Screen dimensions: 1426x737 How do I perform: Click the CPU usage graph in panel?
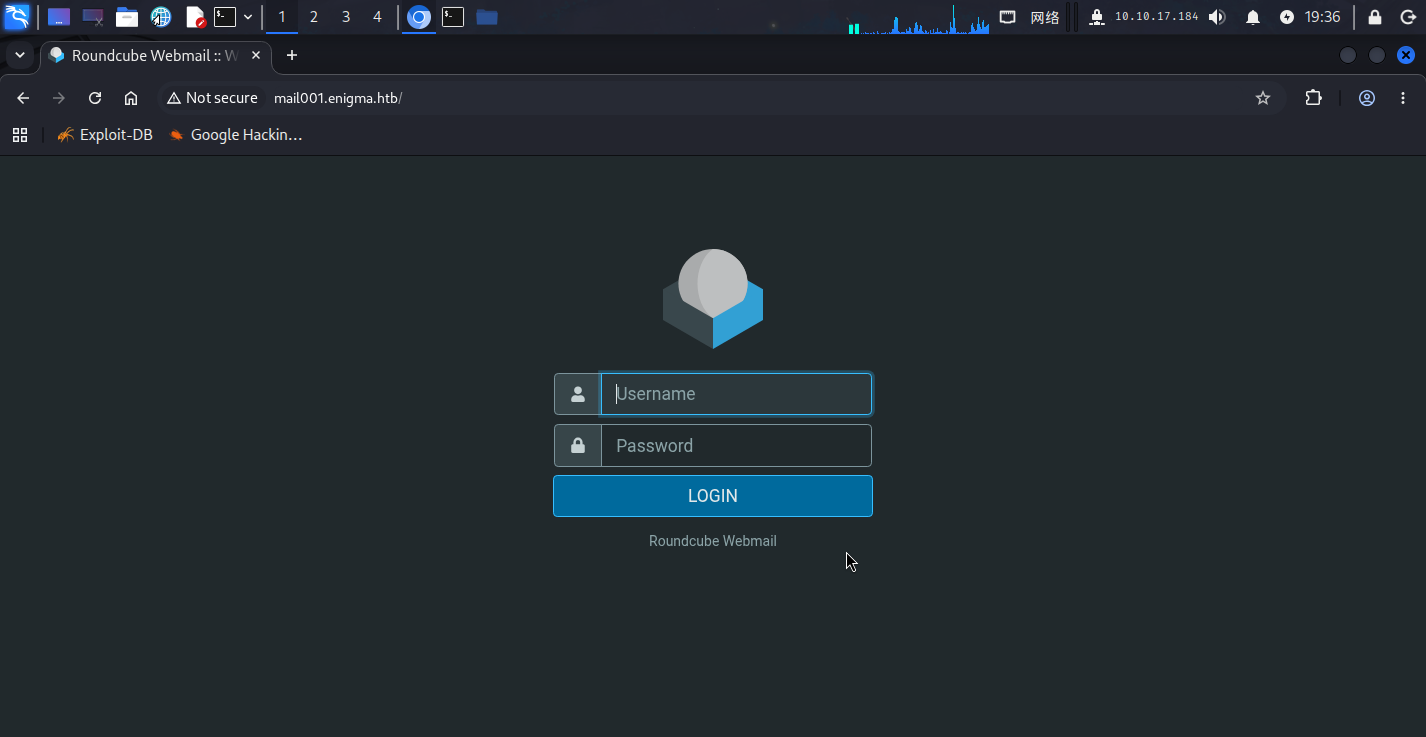(x=919, y=19)
